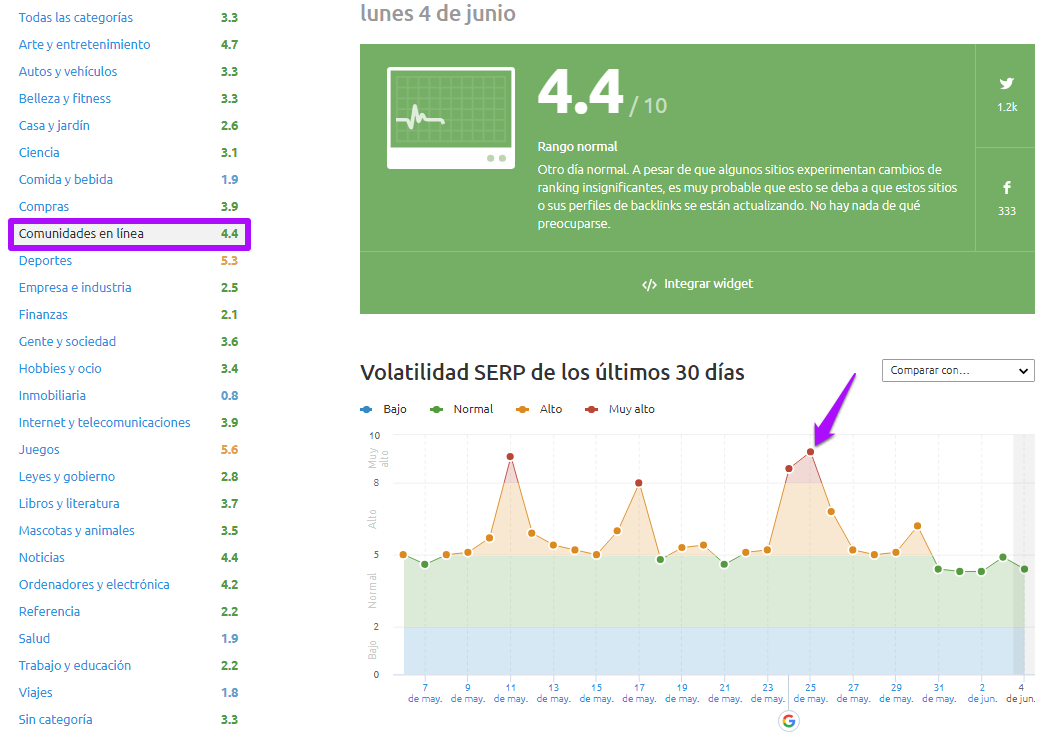The width and height of the screenshot is (1055, 742).
Task: Choose Internet y telecomunicaciones category
Action: (x=104, y=423)
